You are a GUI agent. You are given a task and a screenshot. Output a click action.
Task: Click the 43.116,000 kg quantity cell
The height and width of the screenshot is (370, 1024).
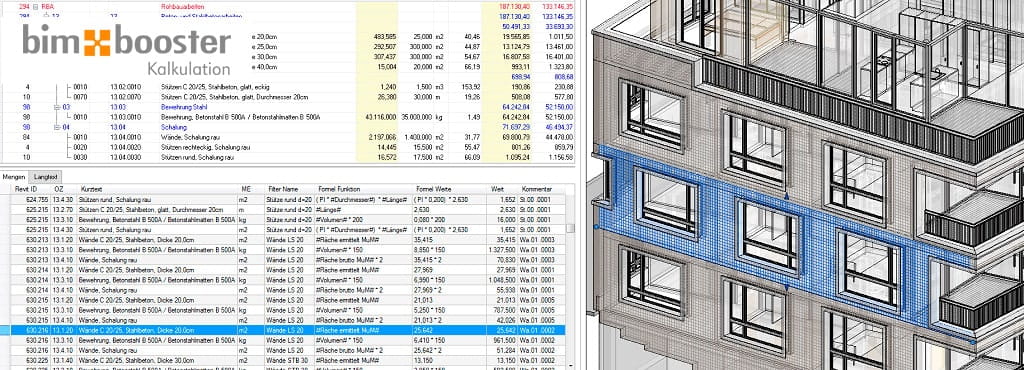(x=377, y=117)
